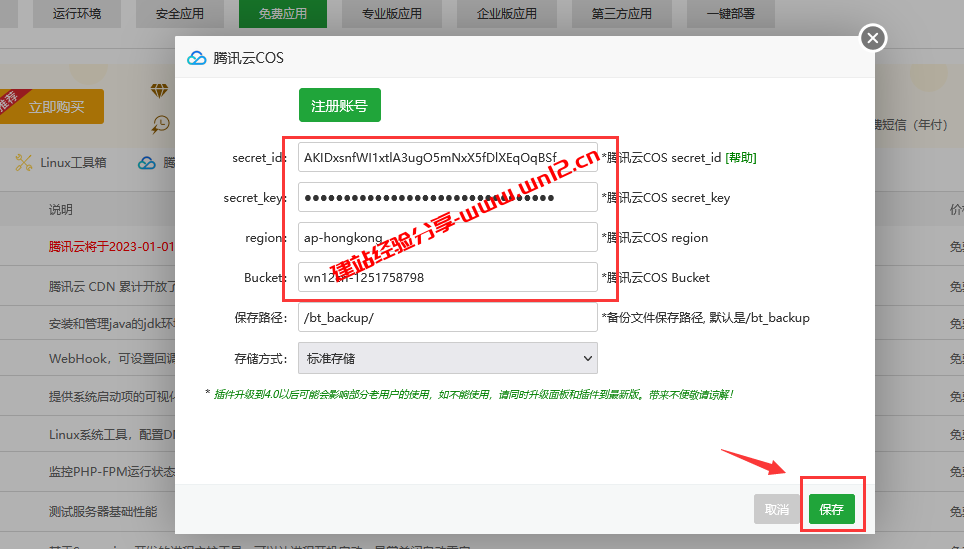This screenshot has height=549, width=964.
Task: Click the 测试服务器基础性能 row text
Action: point(103,511)
